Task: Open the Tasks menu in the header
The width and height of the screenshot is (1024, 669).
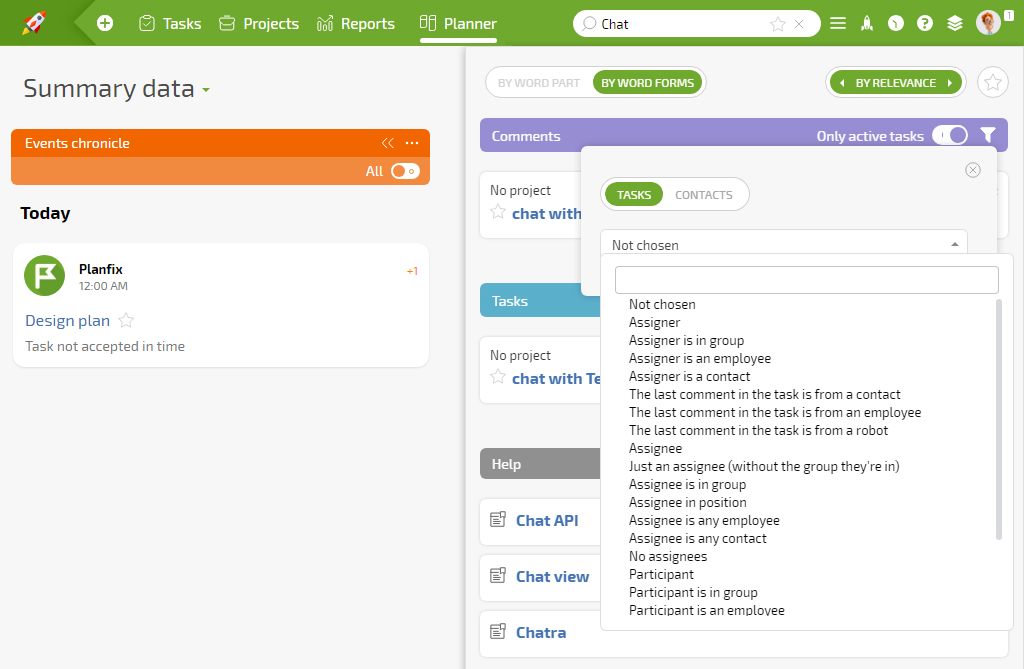Action: [170, 24]
